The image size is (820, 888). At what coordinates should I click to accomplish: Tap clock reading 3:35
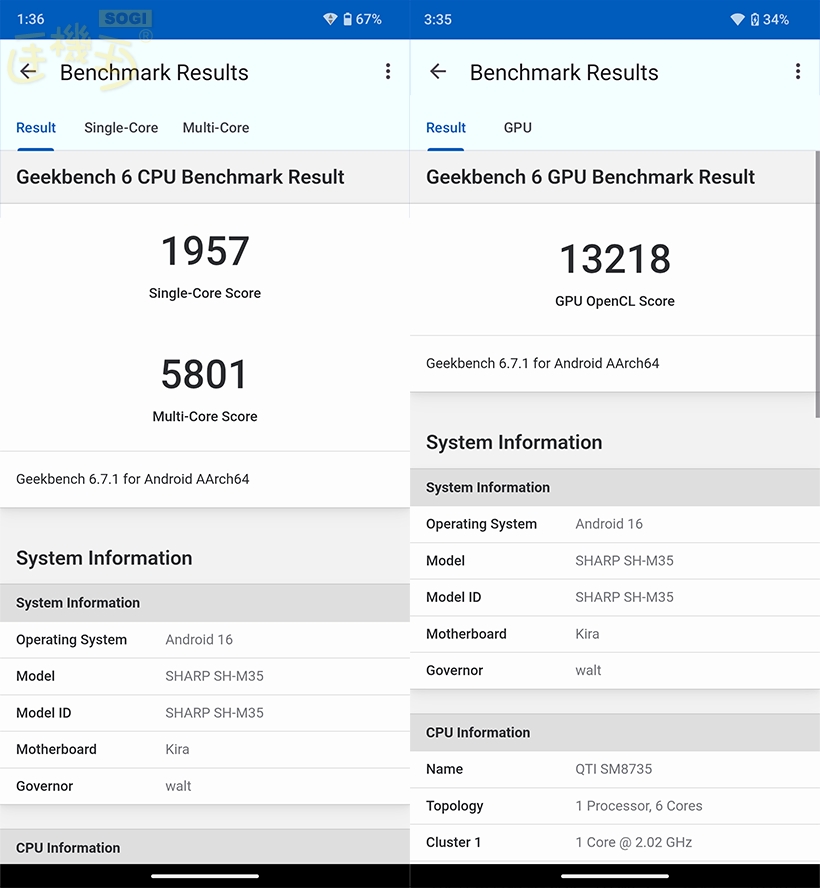(x=438, y=19)
